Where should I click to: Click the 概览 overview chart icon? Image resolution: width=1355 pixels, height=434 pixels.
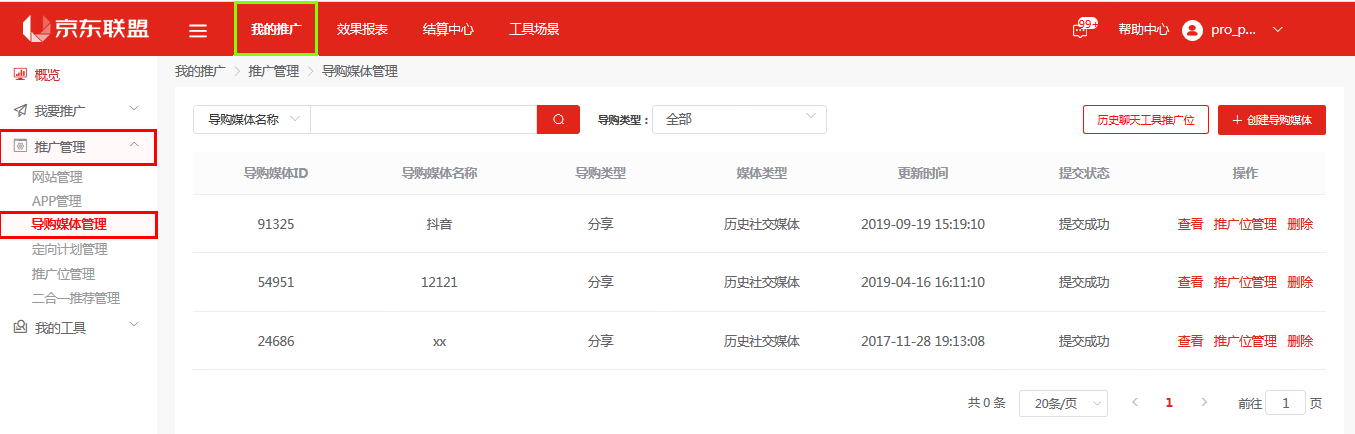(x=20, y=74)
